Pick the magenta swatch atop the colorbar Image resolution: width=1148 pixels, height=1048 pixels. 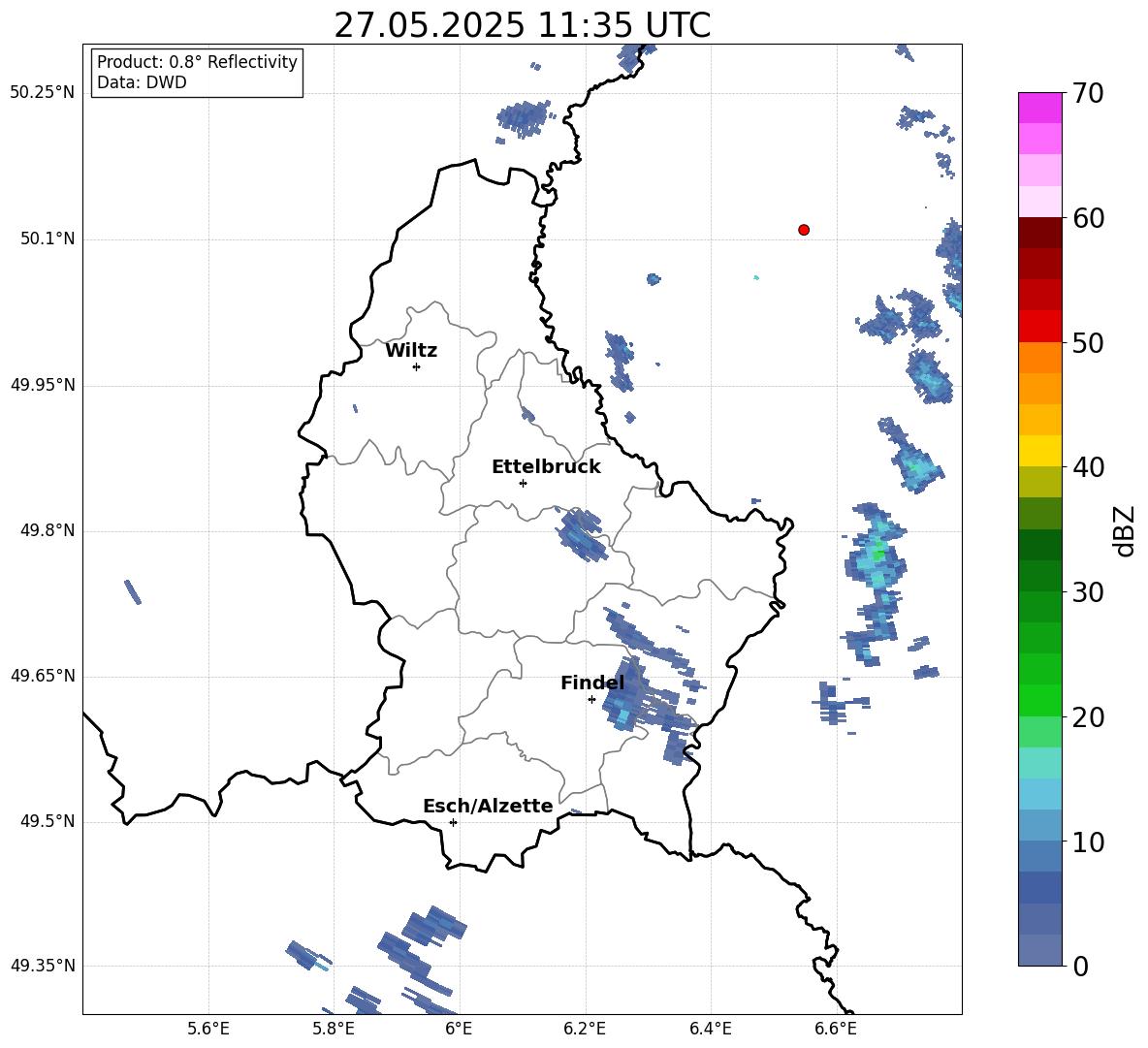pyautogui.click(x=1039, y=108)
